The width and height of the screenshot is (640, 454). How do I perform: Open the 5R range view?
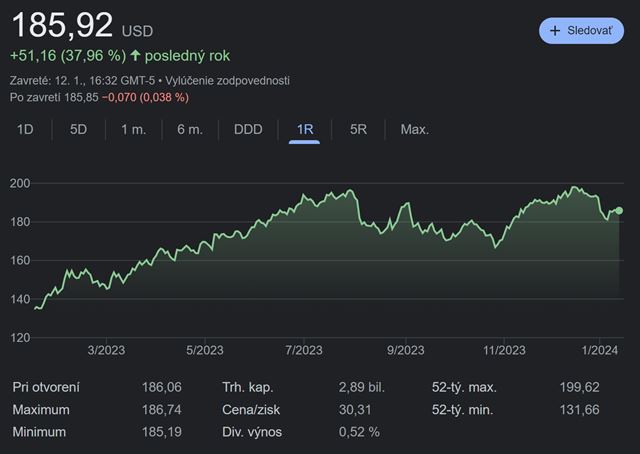coord(358,130)
